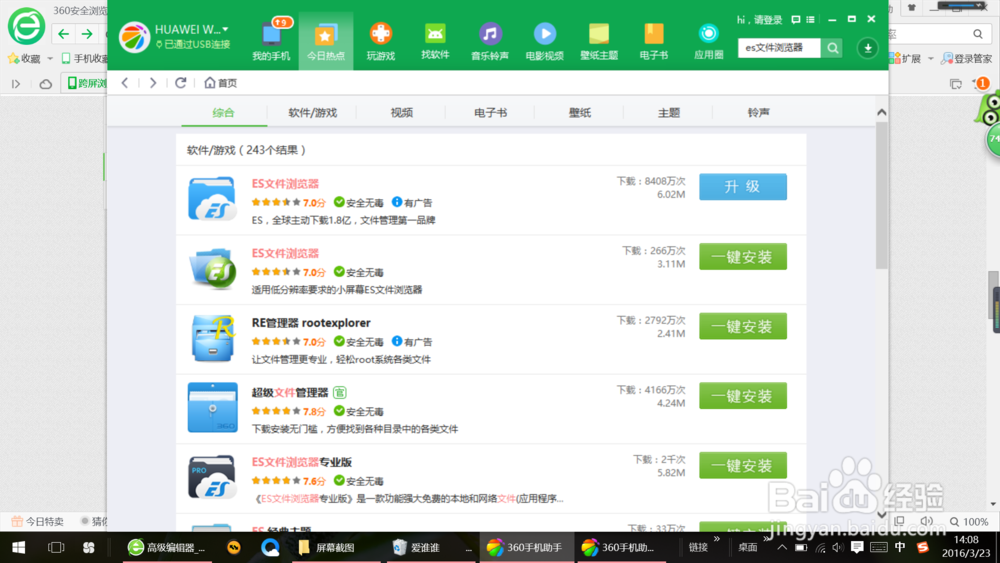Viewport: 1000px width, 563px height.
Task: Expand the HUAWEI device dropdown arrow
Action: 225,29
